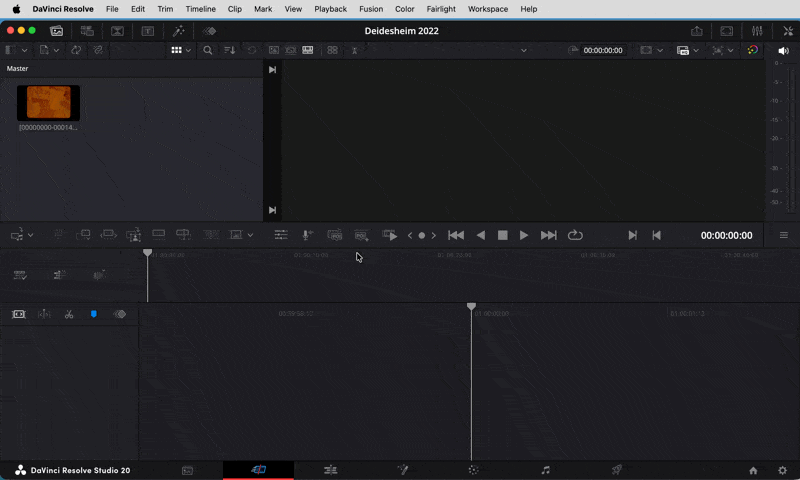The width and height of the screenshot is (800, 480).
Task: Select Source Tape viewer mode
Action: click(291, 50)
